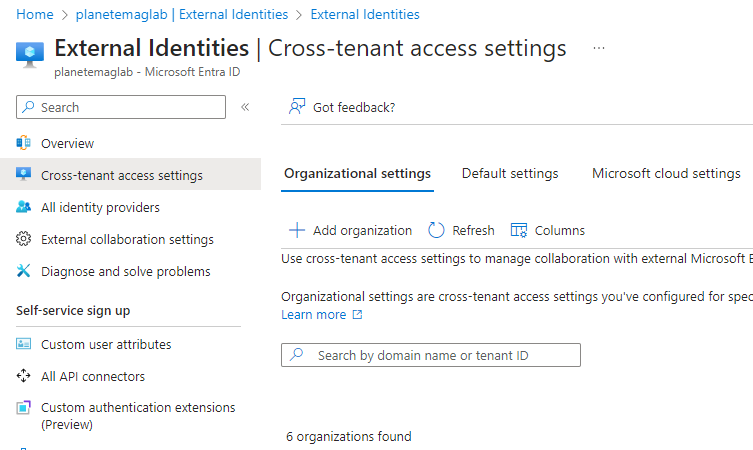
Task: Switch to the Microsoft cloud settings tab
Action: [666, 173]
